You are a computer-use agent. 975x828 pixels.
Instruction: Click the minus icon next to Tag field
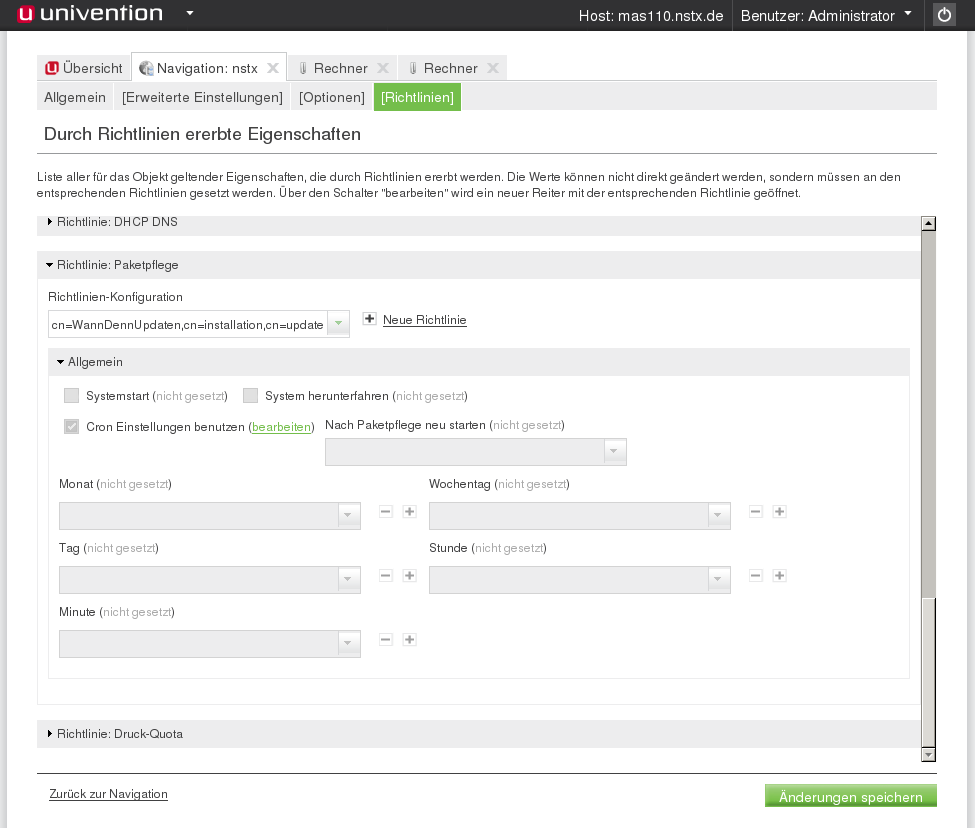click(x=386, y=576)
